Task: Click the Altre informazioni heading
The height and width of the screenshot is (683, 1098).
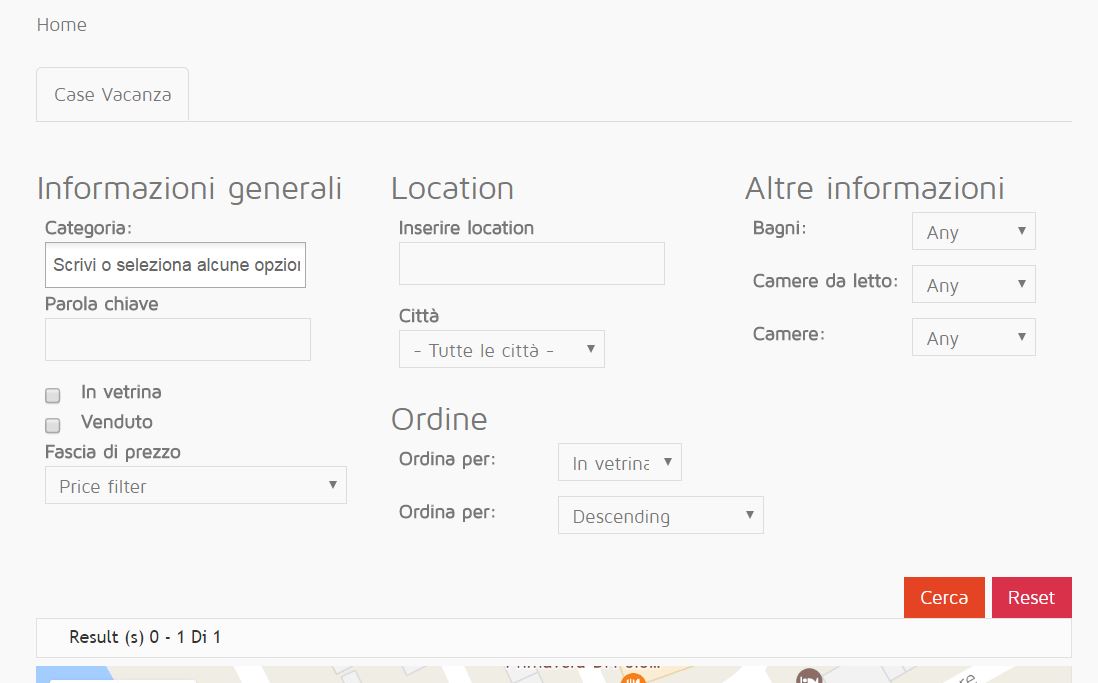Action: (875, 189)
